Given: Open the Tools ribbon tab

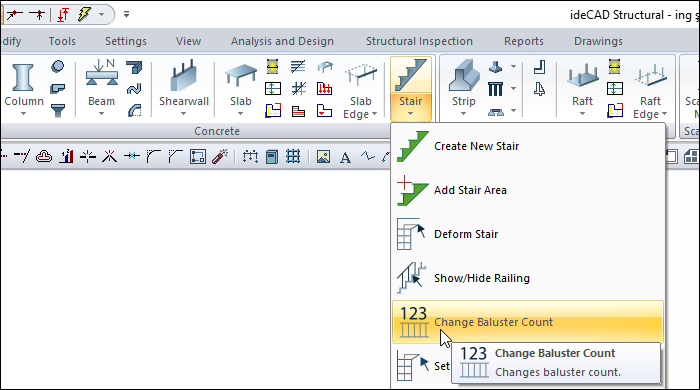Looking at the screenshot, I should pos(62,41).
